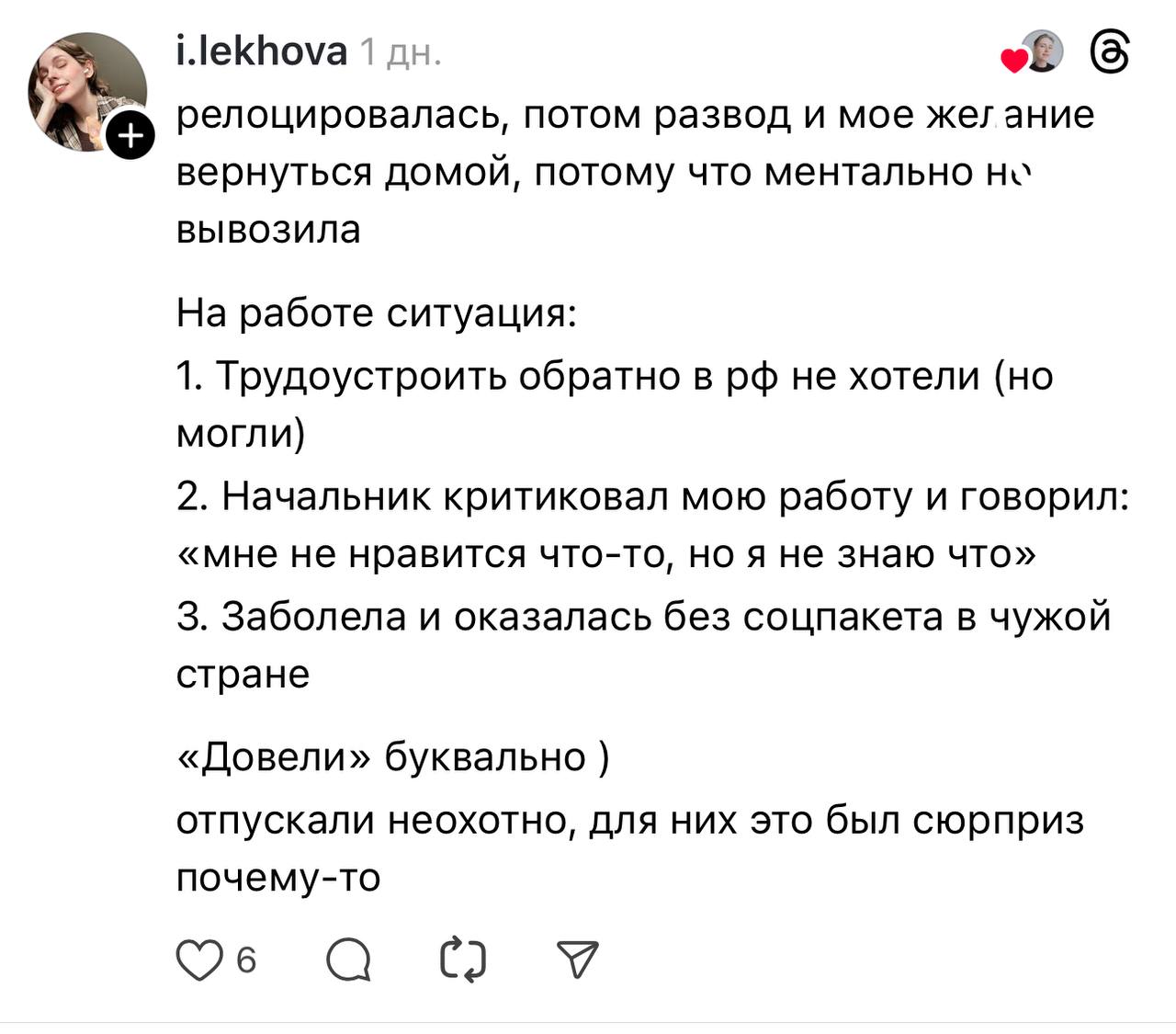Share the post via paper plane icon

point(578,960)
